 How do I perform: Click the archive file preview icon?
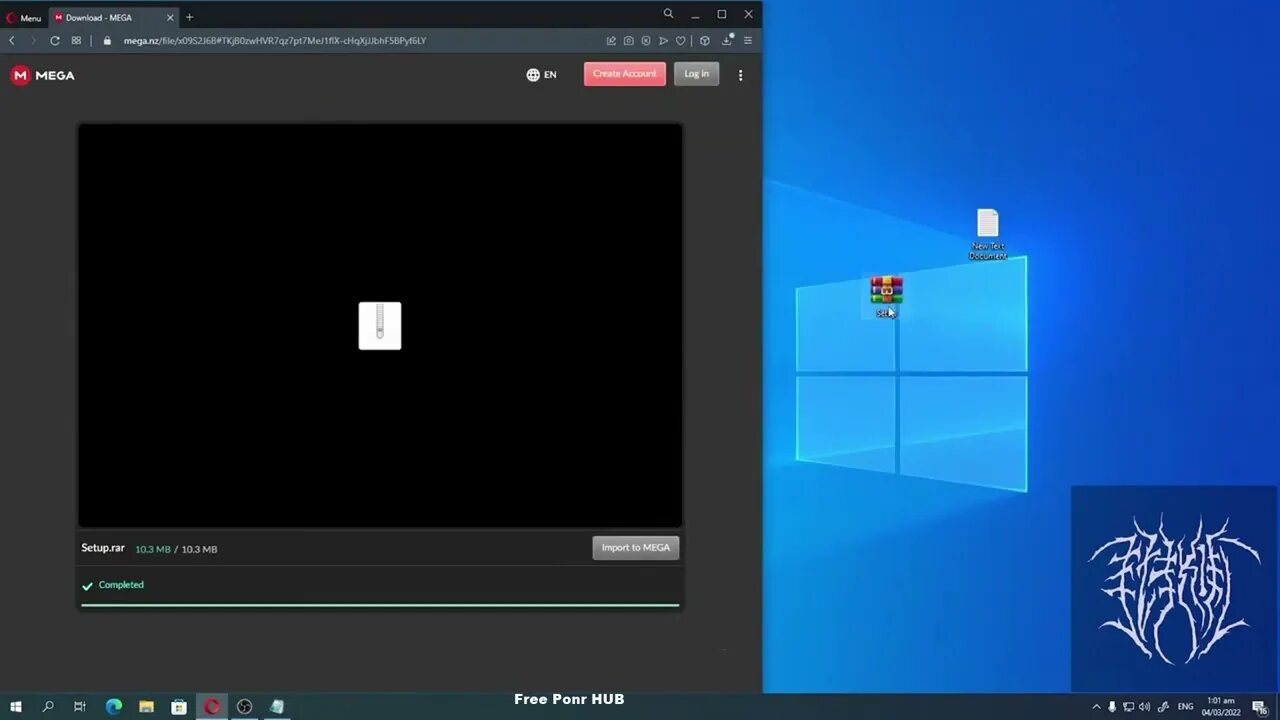pos(380,326)
